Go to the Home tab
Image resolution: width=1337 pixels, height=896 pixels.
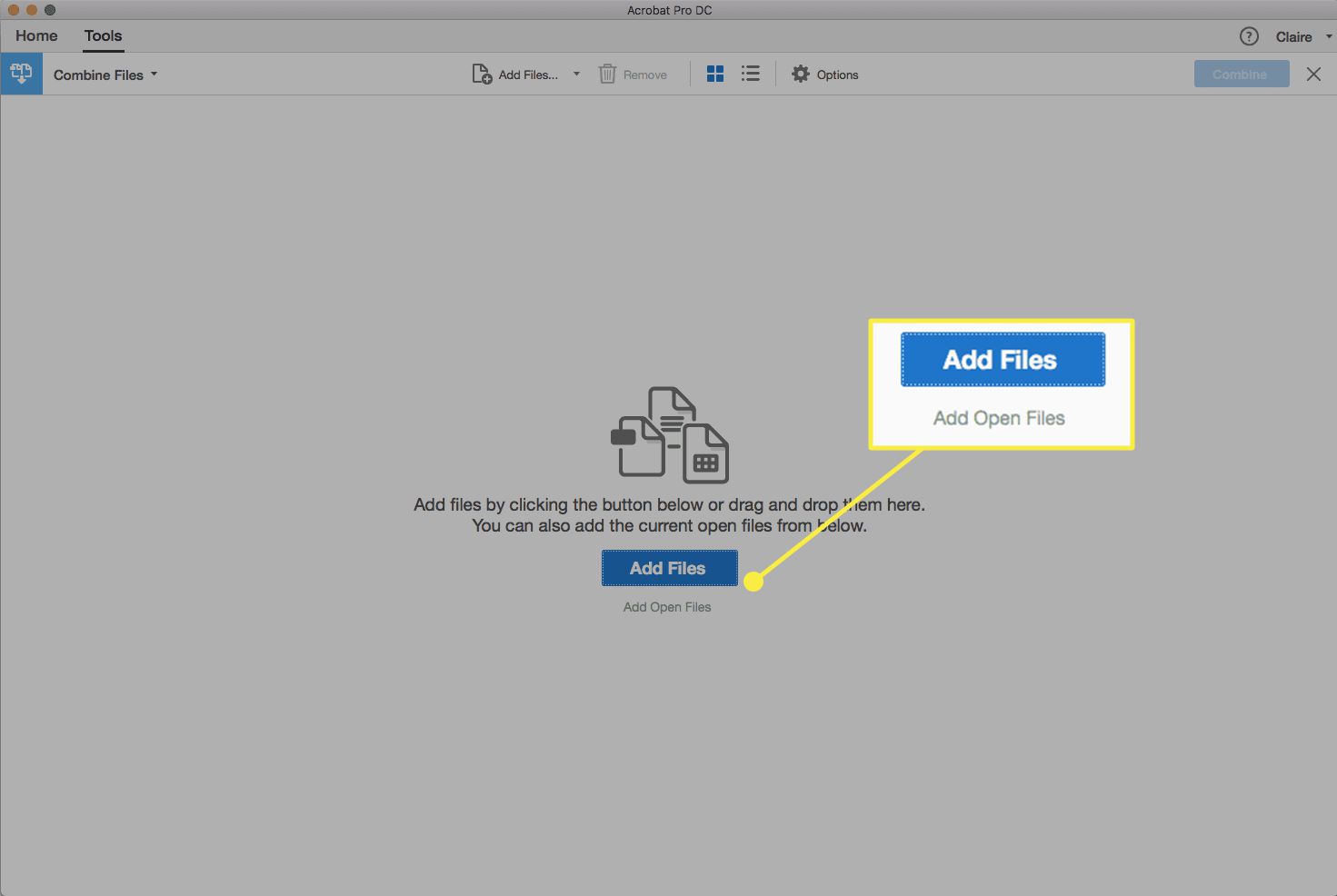click(36, 35)
